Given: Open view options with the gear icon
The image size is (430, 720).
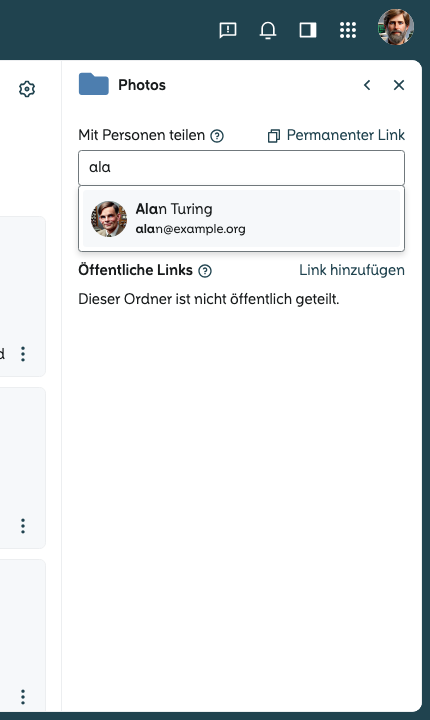Looking at the screenshot, I should tap(27, 89).
